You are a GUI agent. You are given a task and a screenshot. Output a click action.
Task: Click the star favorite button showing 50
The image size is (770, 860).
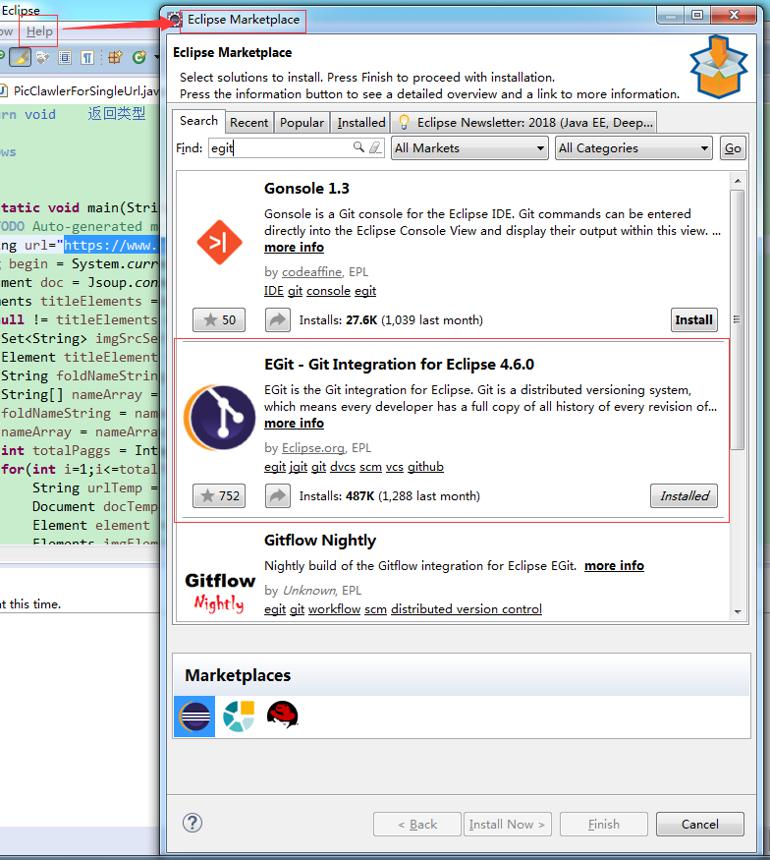pos(219,320)
